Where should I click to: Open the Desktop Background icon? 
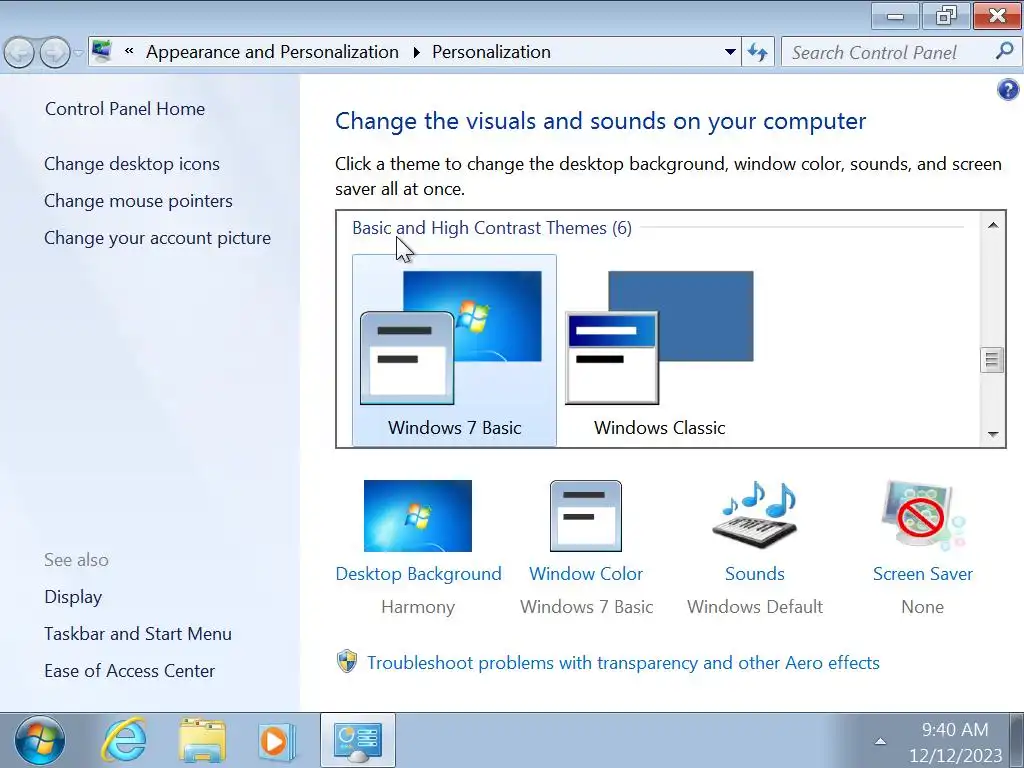(x=418, y=516)
